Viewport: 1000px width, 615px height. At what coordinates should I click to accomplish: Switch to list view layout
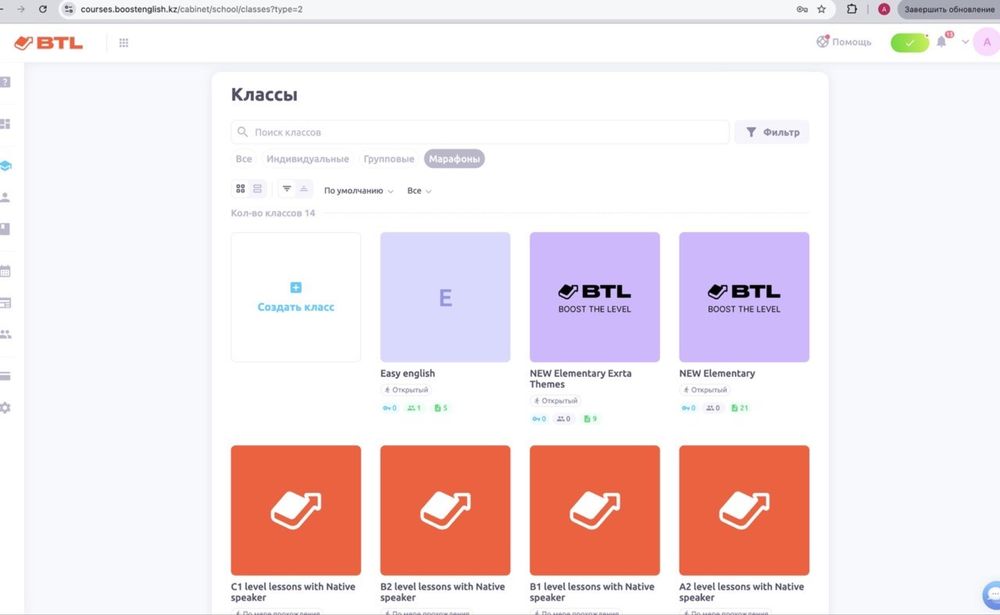257,189
